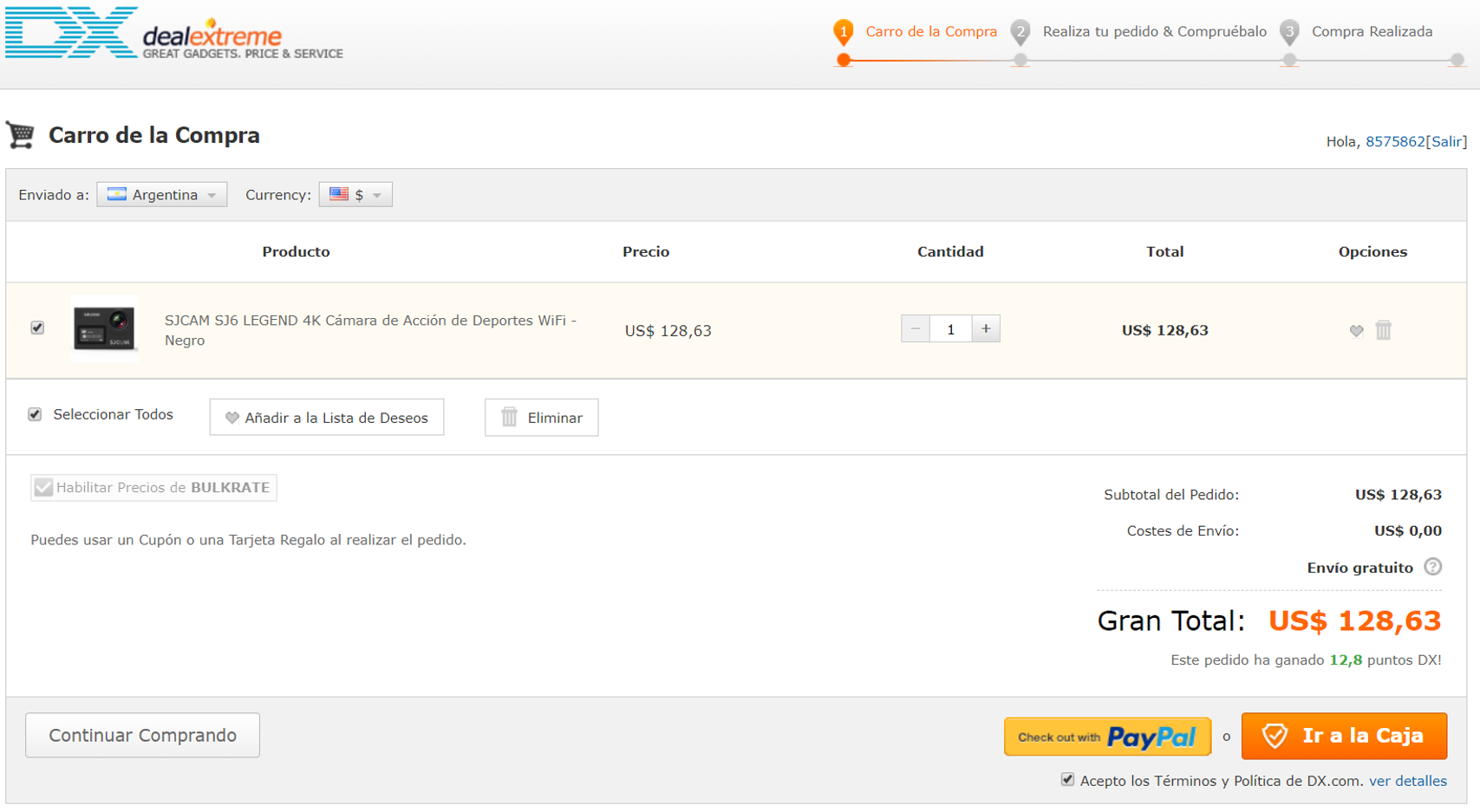Screen dimensions: 1480x812
Task: Click the DX dealextreme logo
Action: point(174,33)
